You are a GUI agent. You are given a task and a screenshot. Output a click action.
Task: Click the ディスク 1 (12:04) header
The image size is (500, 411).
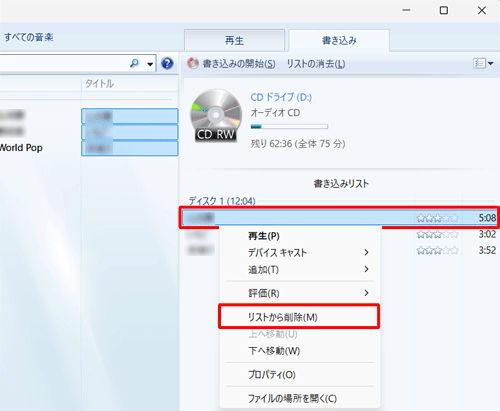pyautogui.click(x=222, y=201)
